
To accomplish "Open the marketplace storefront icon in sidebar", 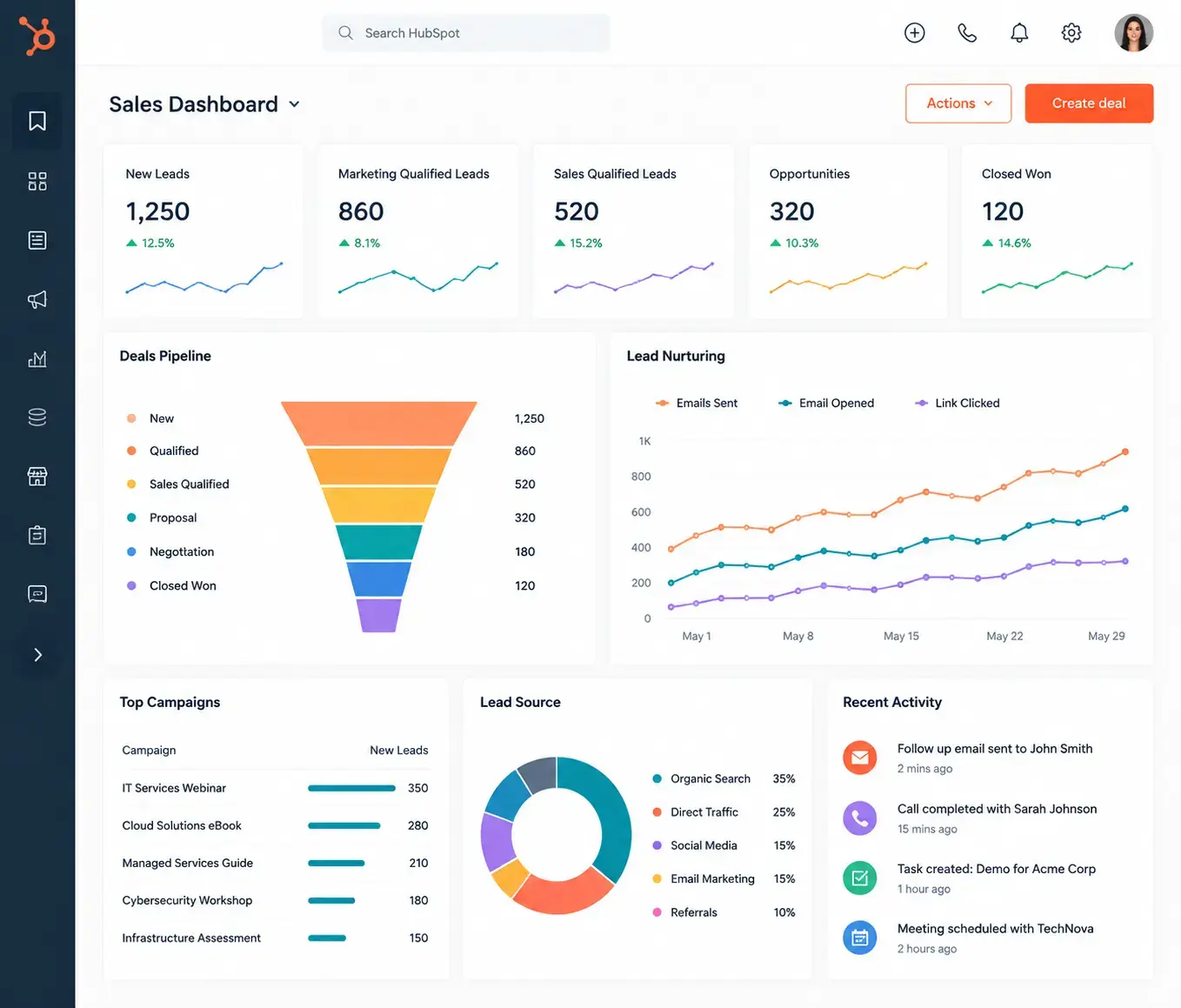I will pyautogui.click(x=37, y=477).
